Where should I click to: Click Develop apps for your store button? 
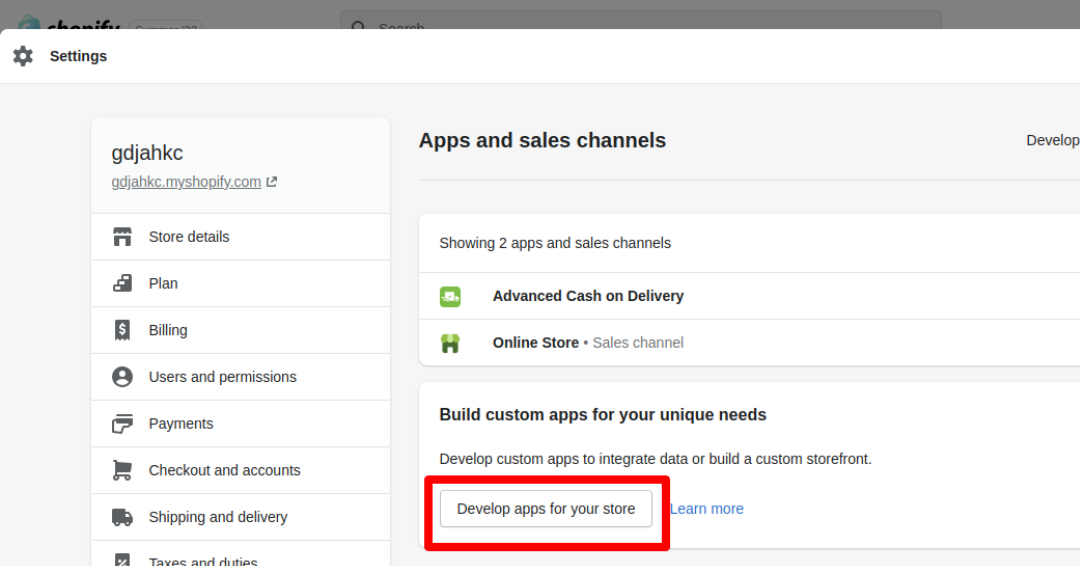pyautogui.click(x=546, y=509)
